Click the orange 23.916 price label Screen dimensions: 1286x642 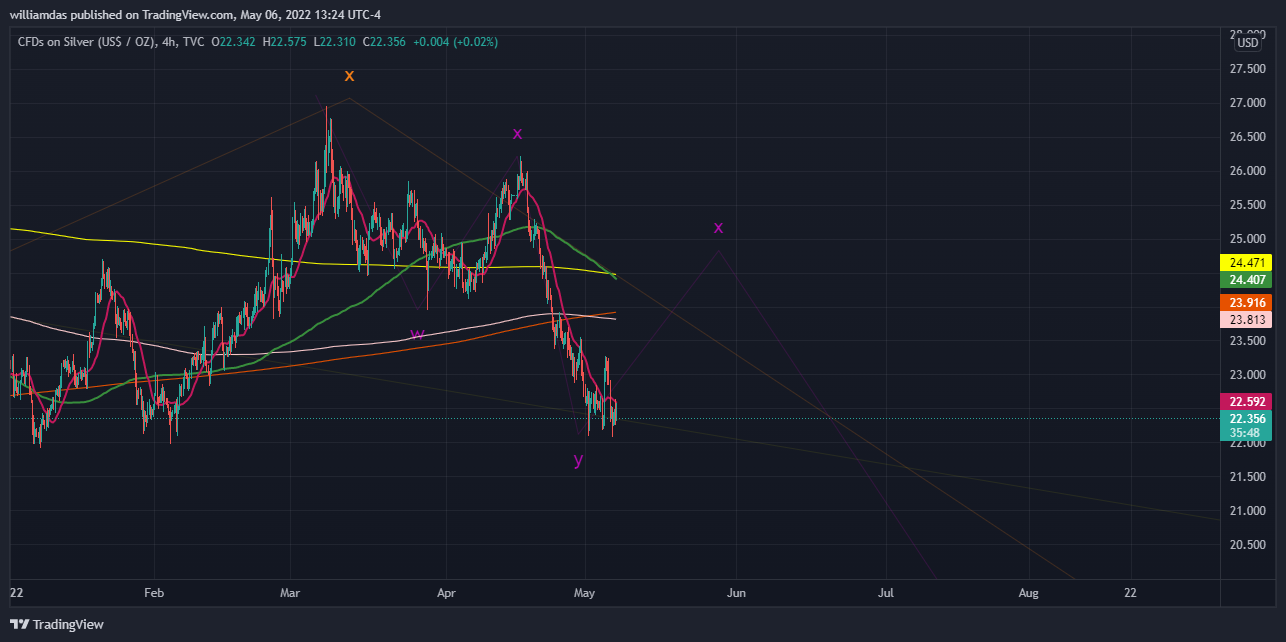click(x=1245, y=302)
